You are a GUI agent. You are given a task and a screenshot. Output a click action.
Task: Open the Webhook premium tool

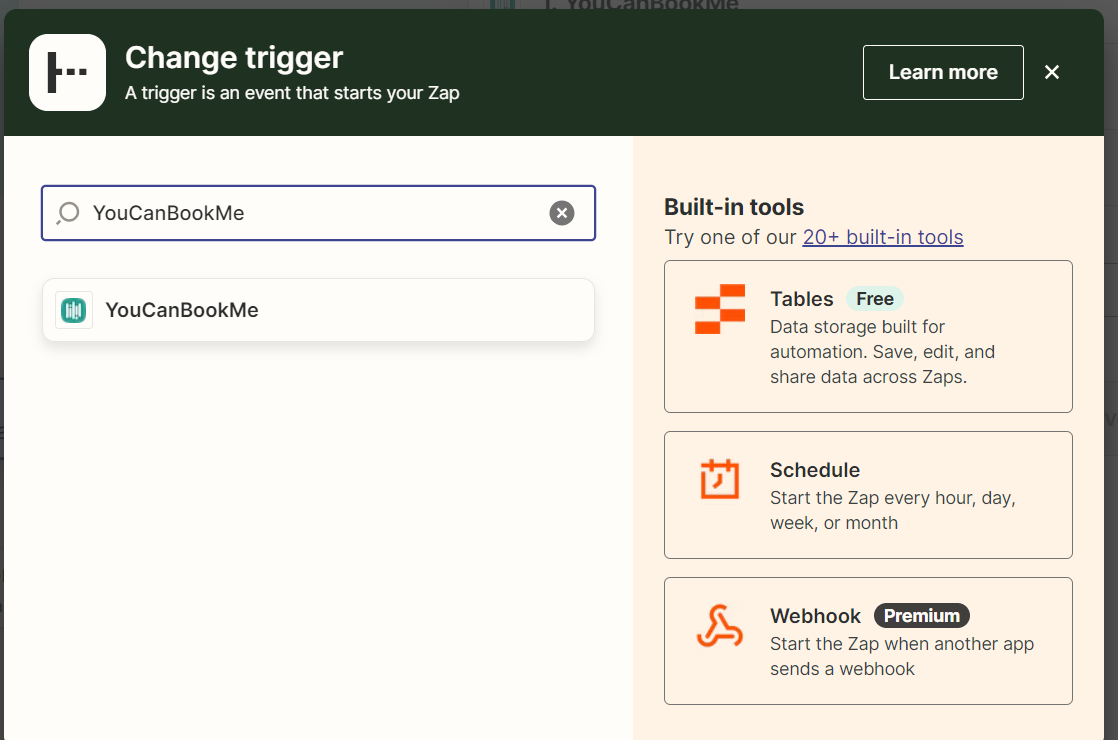pos(868,641)
